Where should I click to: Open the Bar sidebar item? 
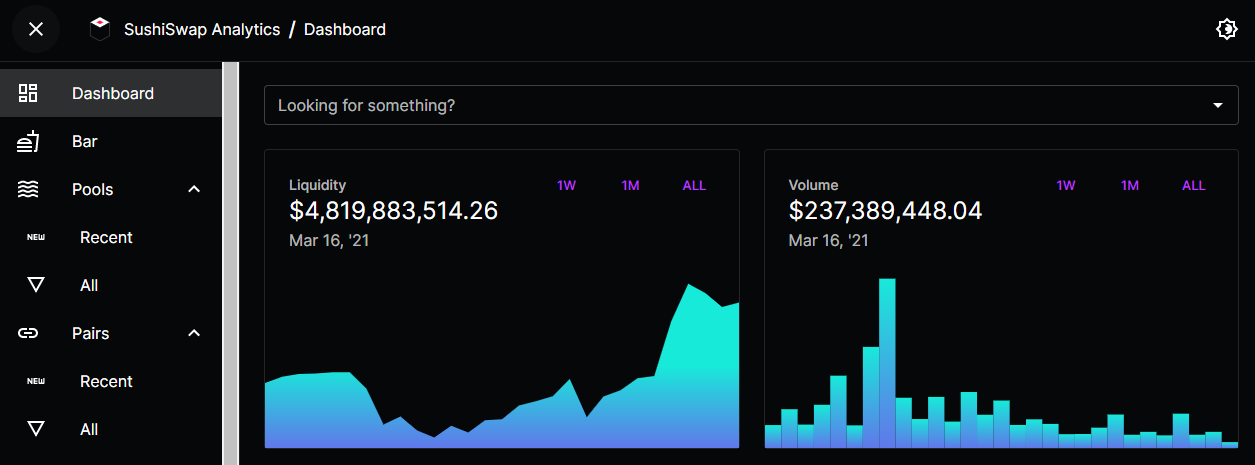111,141
